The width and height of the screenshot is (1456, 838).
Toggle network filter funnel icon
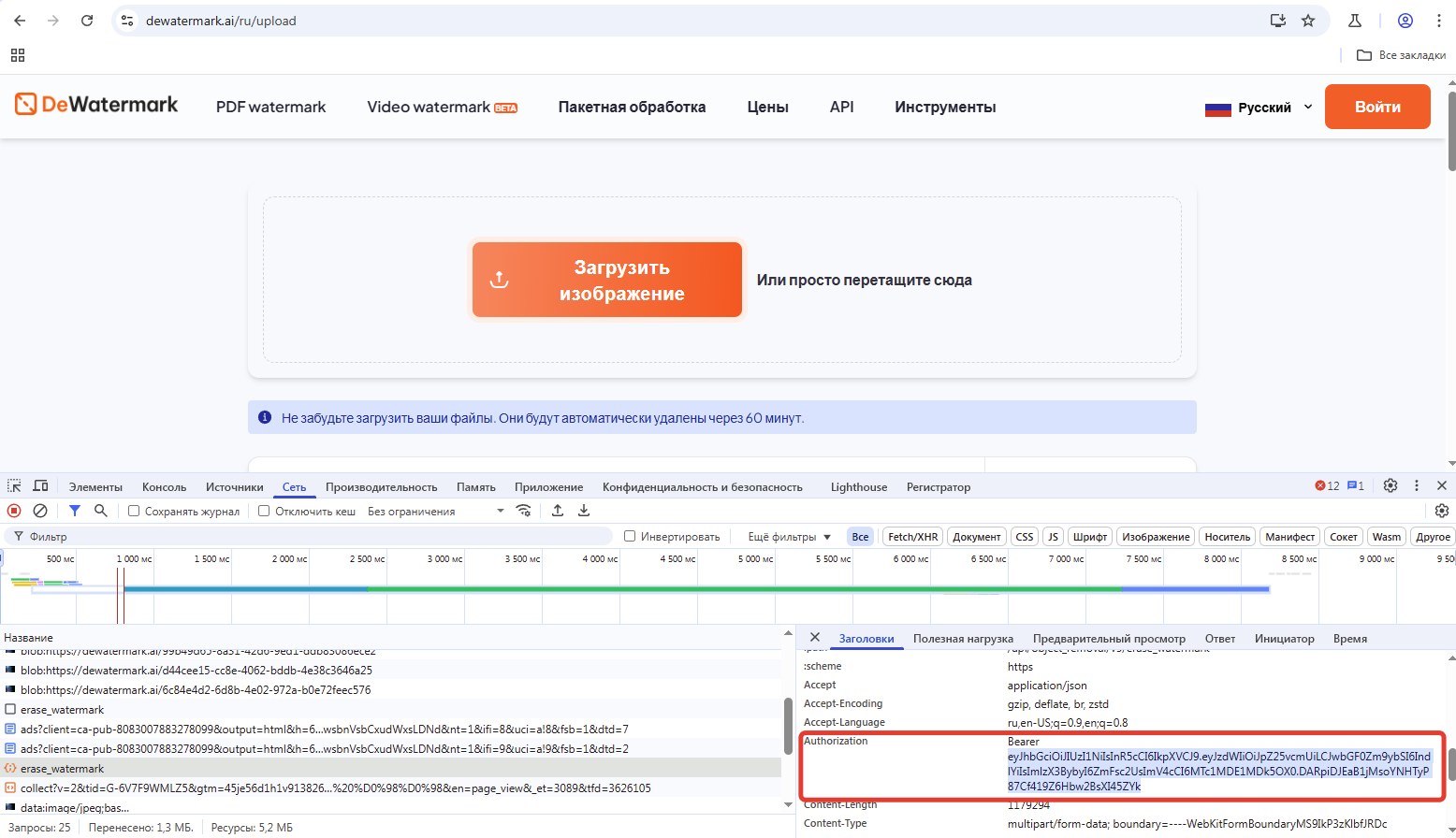point(75,511)
